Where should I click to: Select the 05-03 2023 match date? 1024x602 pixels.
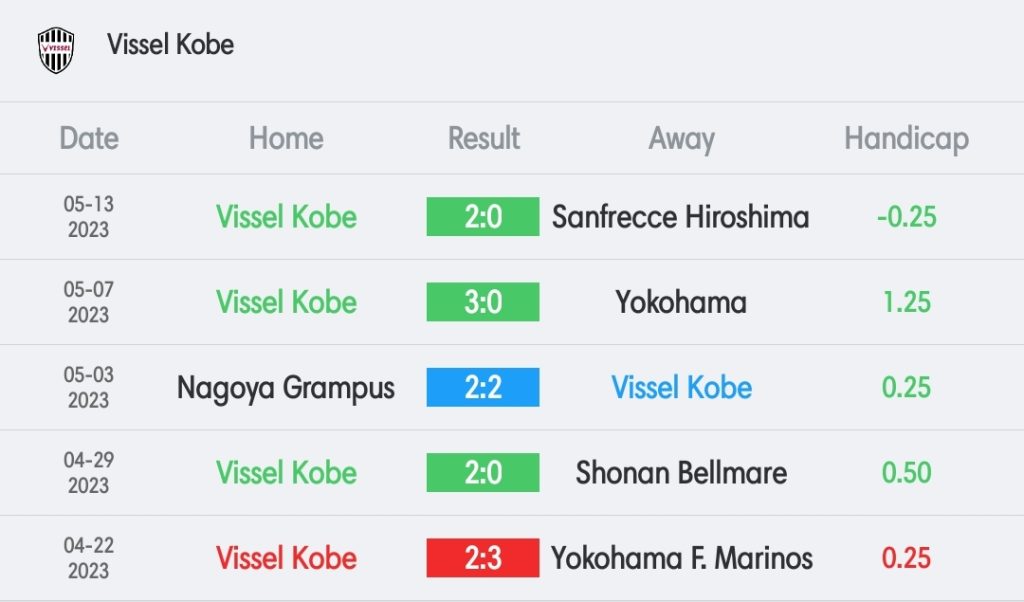click(89, 387)
